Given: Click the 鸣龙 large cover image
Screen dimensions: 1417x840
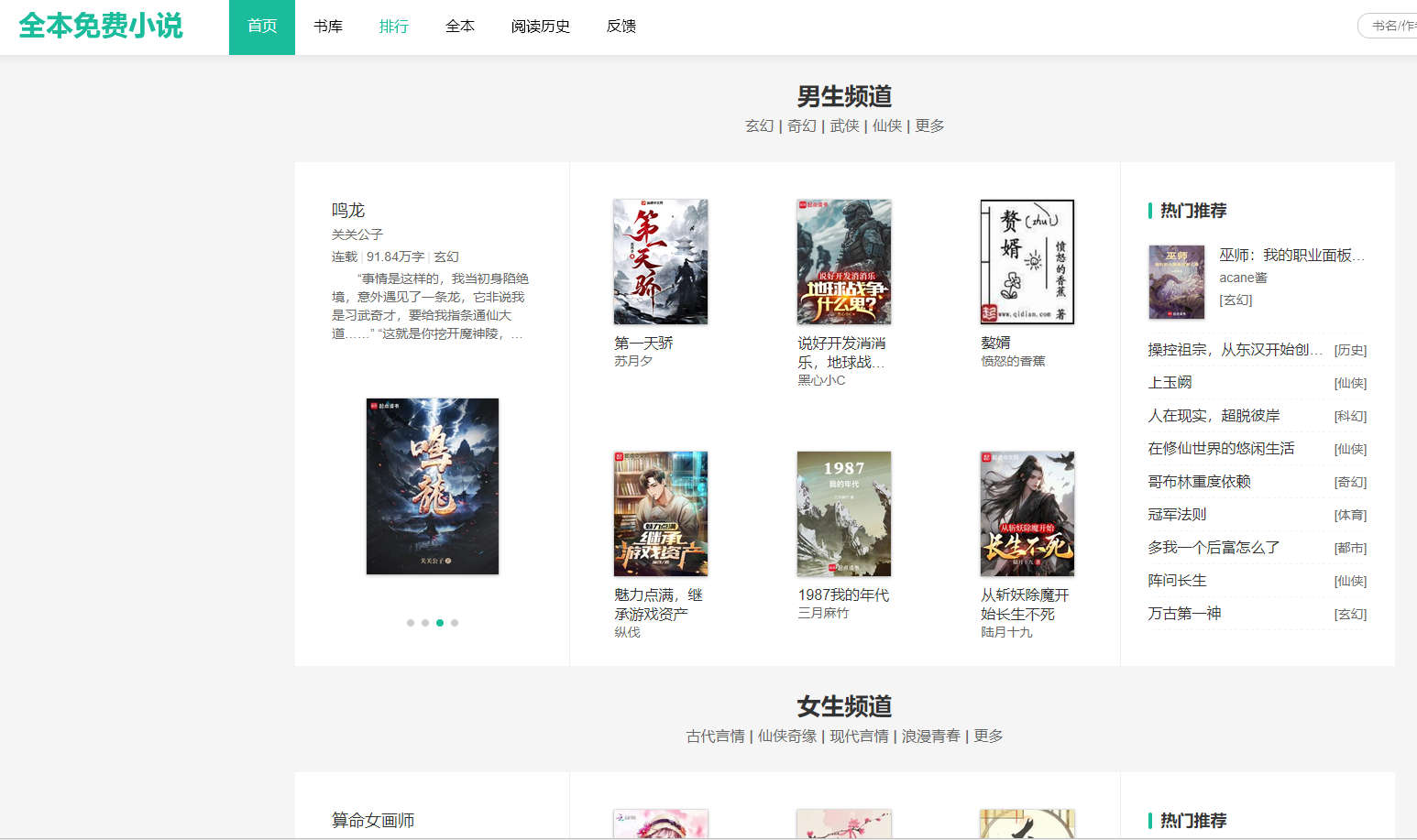Looking at the screenshot, I should [433, 486].
